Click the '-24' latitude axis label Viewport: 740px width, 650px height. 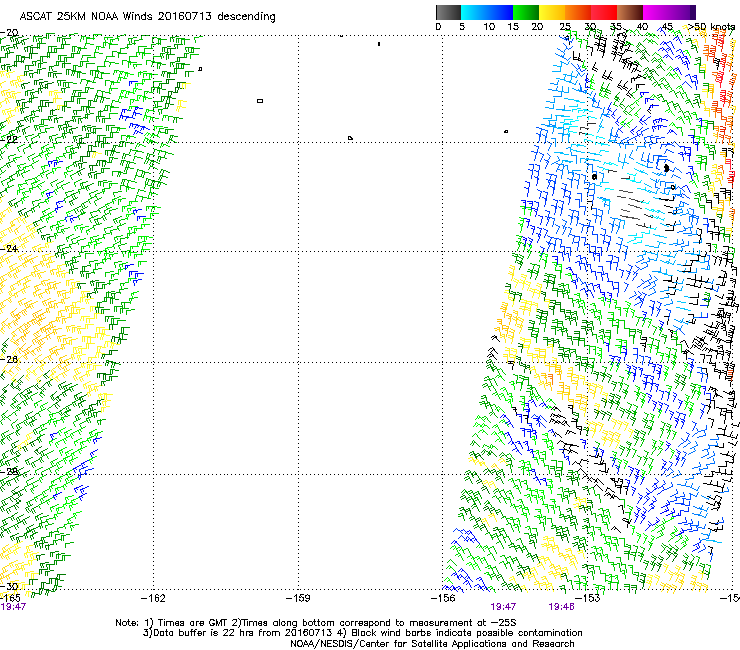[x=9, y=248]
